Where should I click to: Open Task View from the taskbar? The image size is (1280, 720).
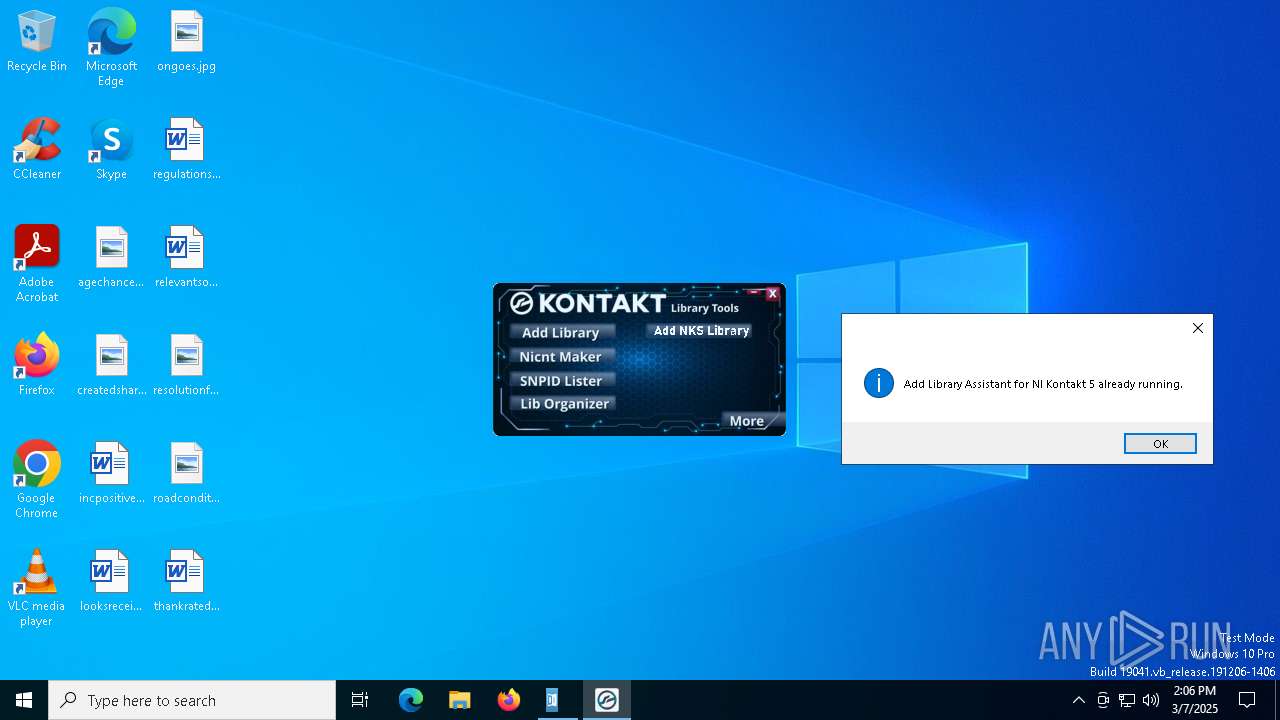tap(360, 700)
